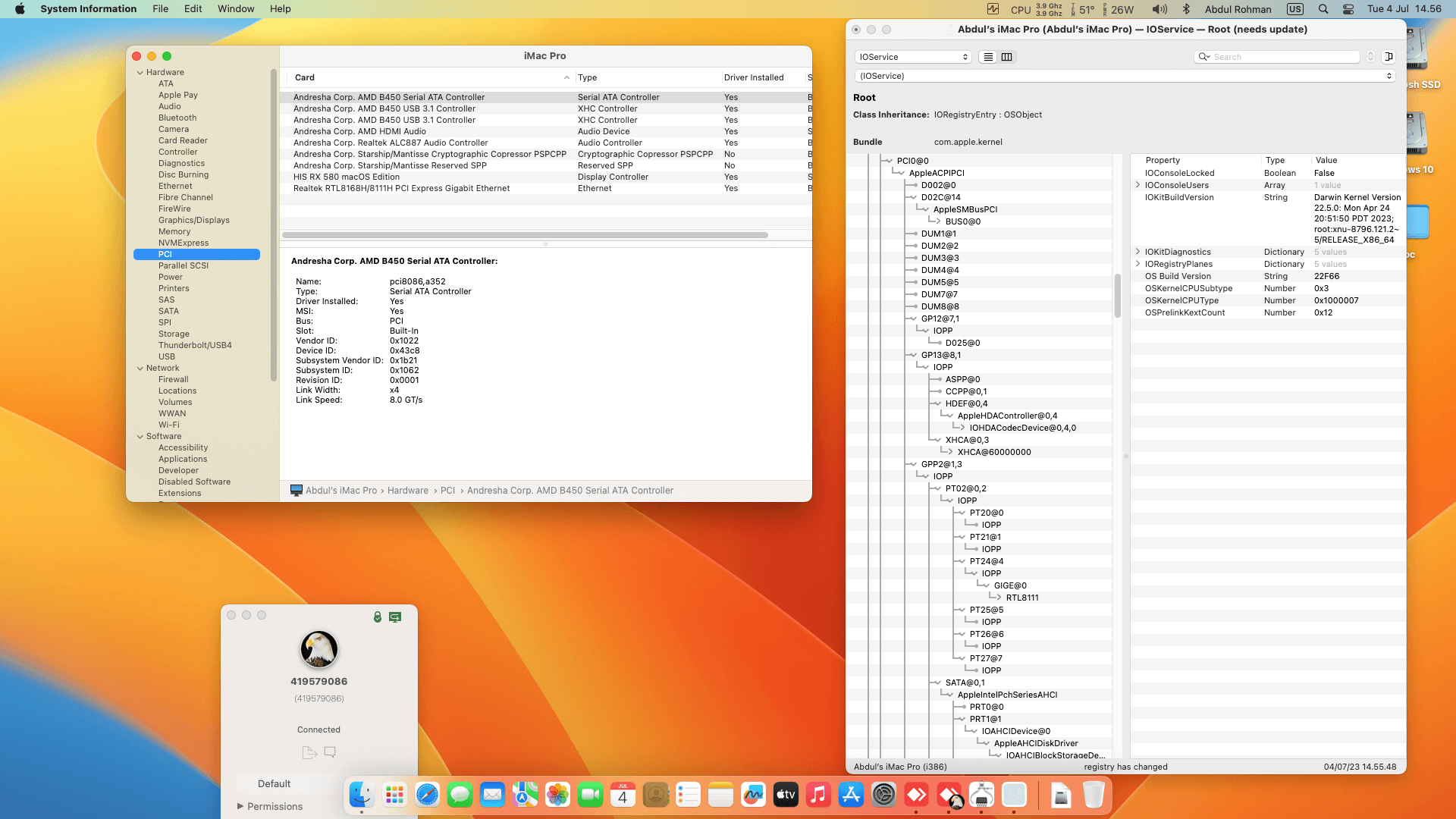Launch Music from the Dock

(x=818, y=795)
